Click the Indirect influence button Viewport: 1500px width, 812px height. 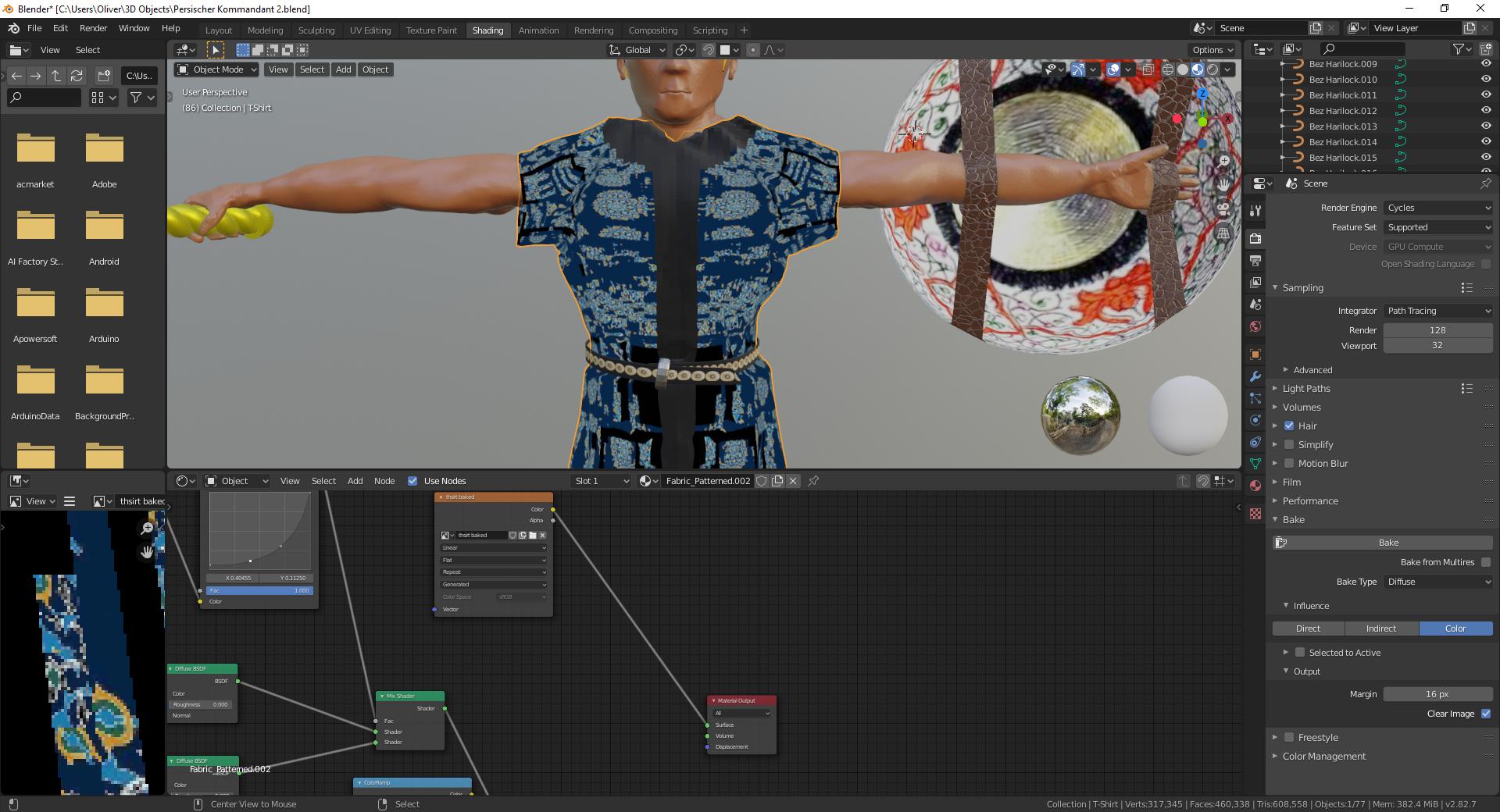[1381, 629]
